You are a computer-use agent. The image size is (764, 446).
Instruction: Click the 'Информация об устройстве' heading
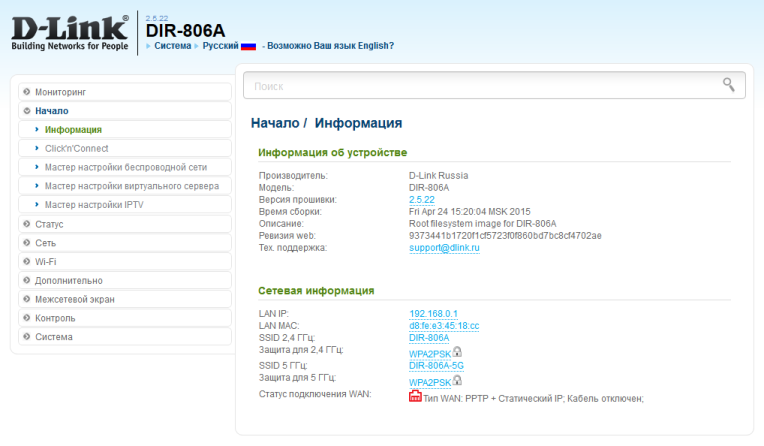(x=332, y=153)
